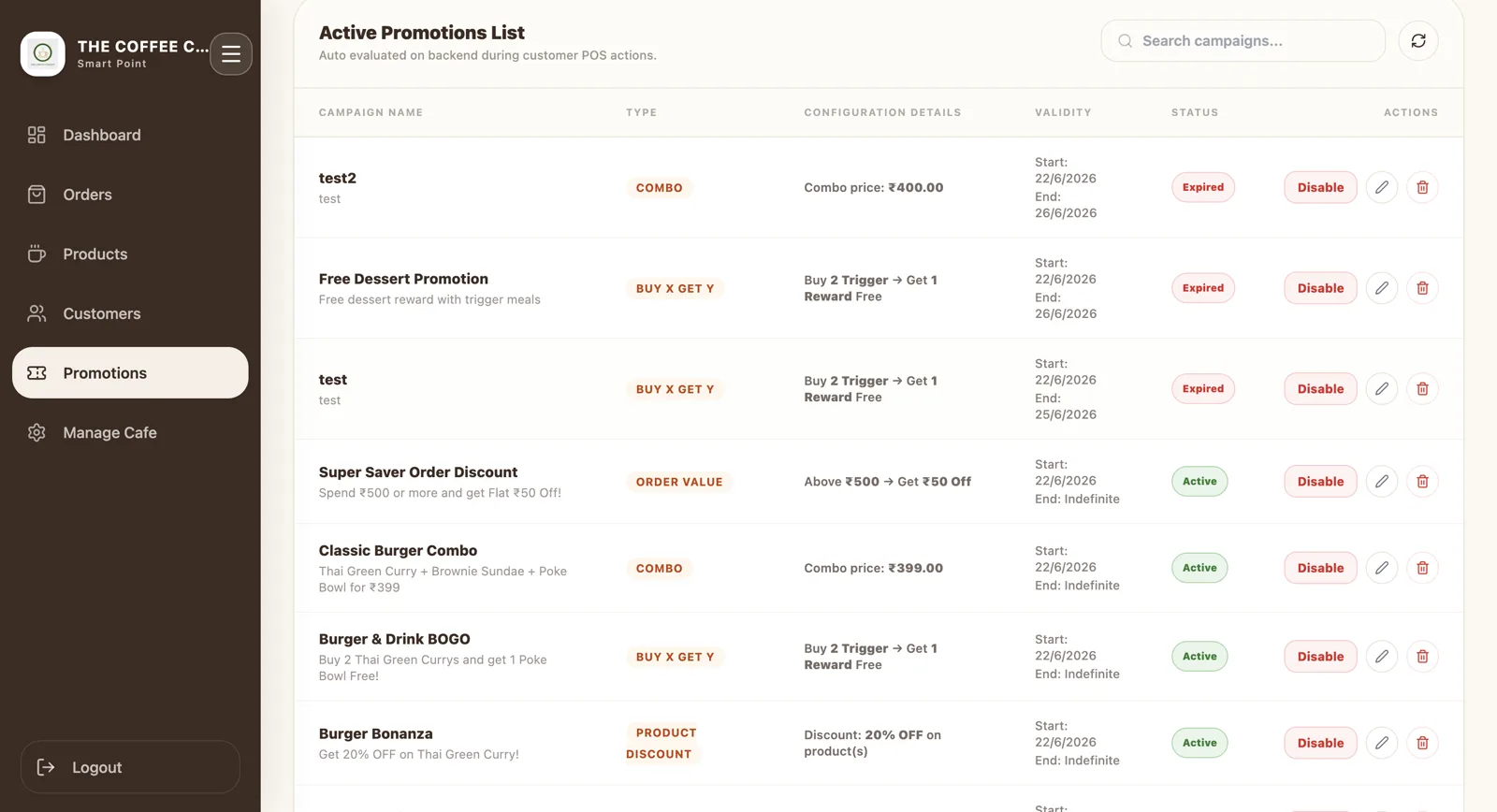Click the Coffee cafe logo icon
The height and width of the screenshot is (812, 1497).
pyautogui.click(x=43, y=54)
